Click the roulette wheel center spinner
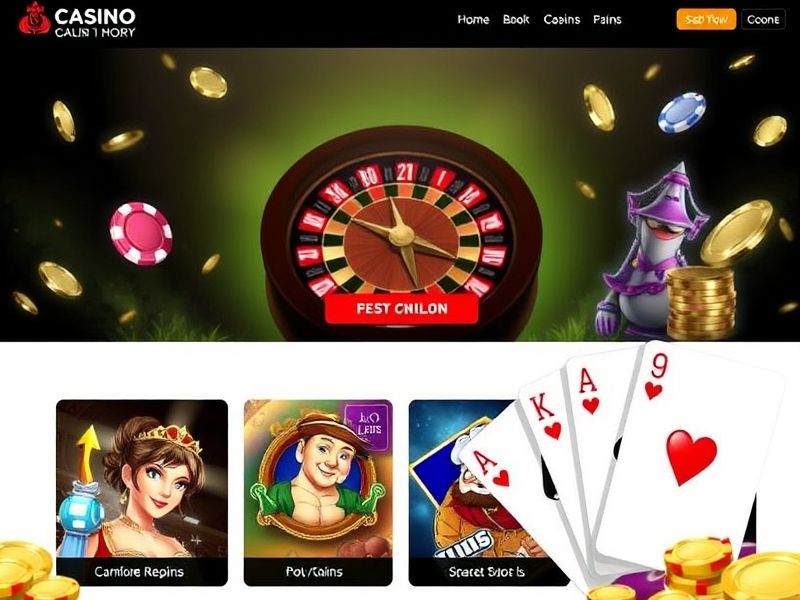 point(402,236)
